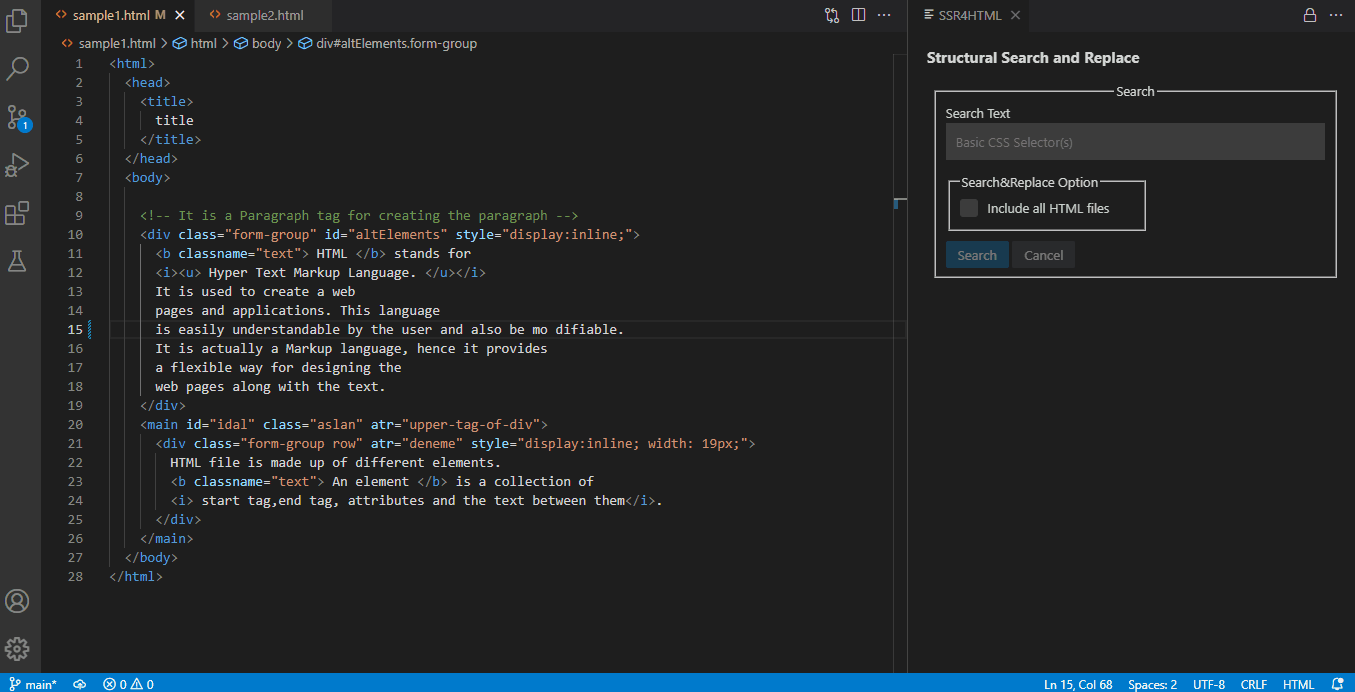Open the notifications bell in status bar
Viewport: 1355px width, 692px height.
click(x=1338, y=684)
